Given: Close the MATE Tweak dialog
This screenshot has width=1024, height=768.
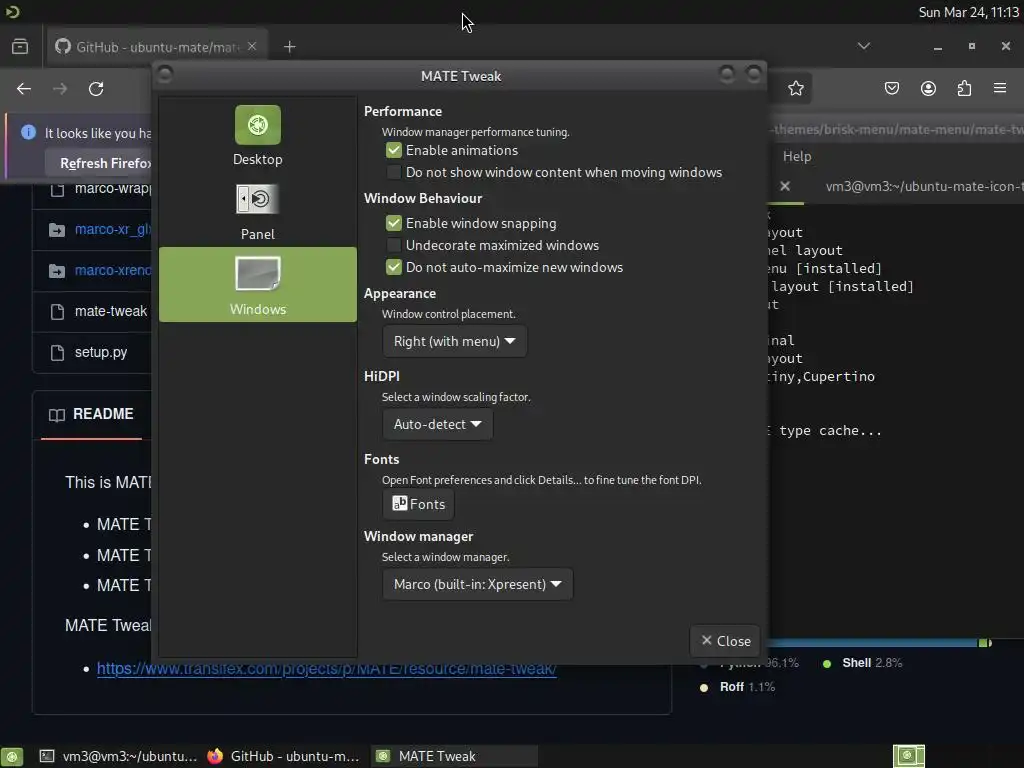Looking at the screenshot, I should click(x=725, y=641).
